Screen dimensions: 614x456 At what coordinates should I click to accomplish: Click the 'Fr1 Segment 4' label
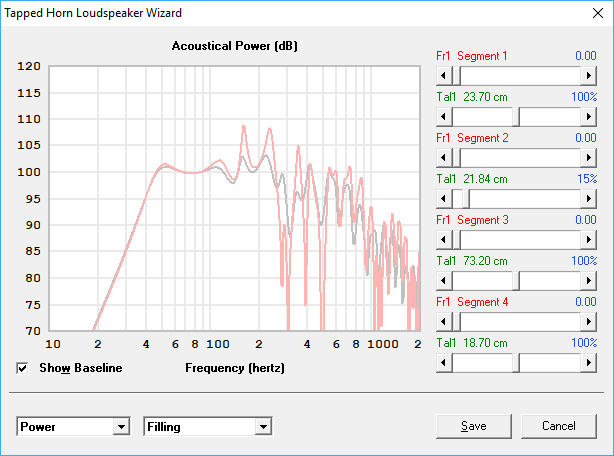click(472, 302)
